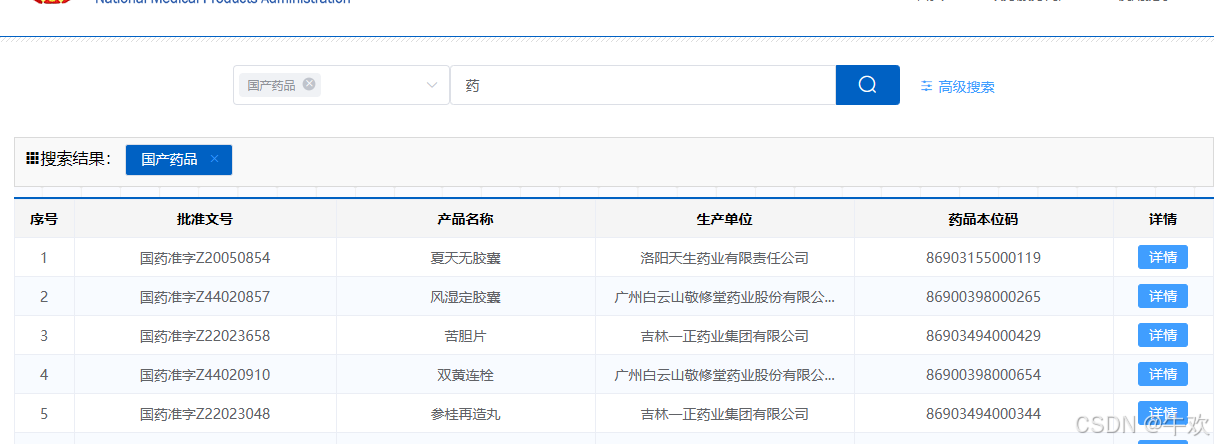Screen dimensions: 1214x444
Task: Click the manufacturer cell in the 苦胆片 row
Action: (724, 336)
